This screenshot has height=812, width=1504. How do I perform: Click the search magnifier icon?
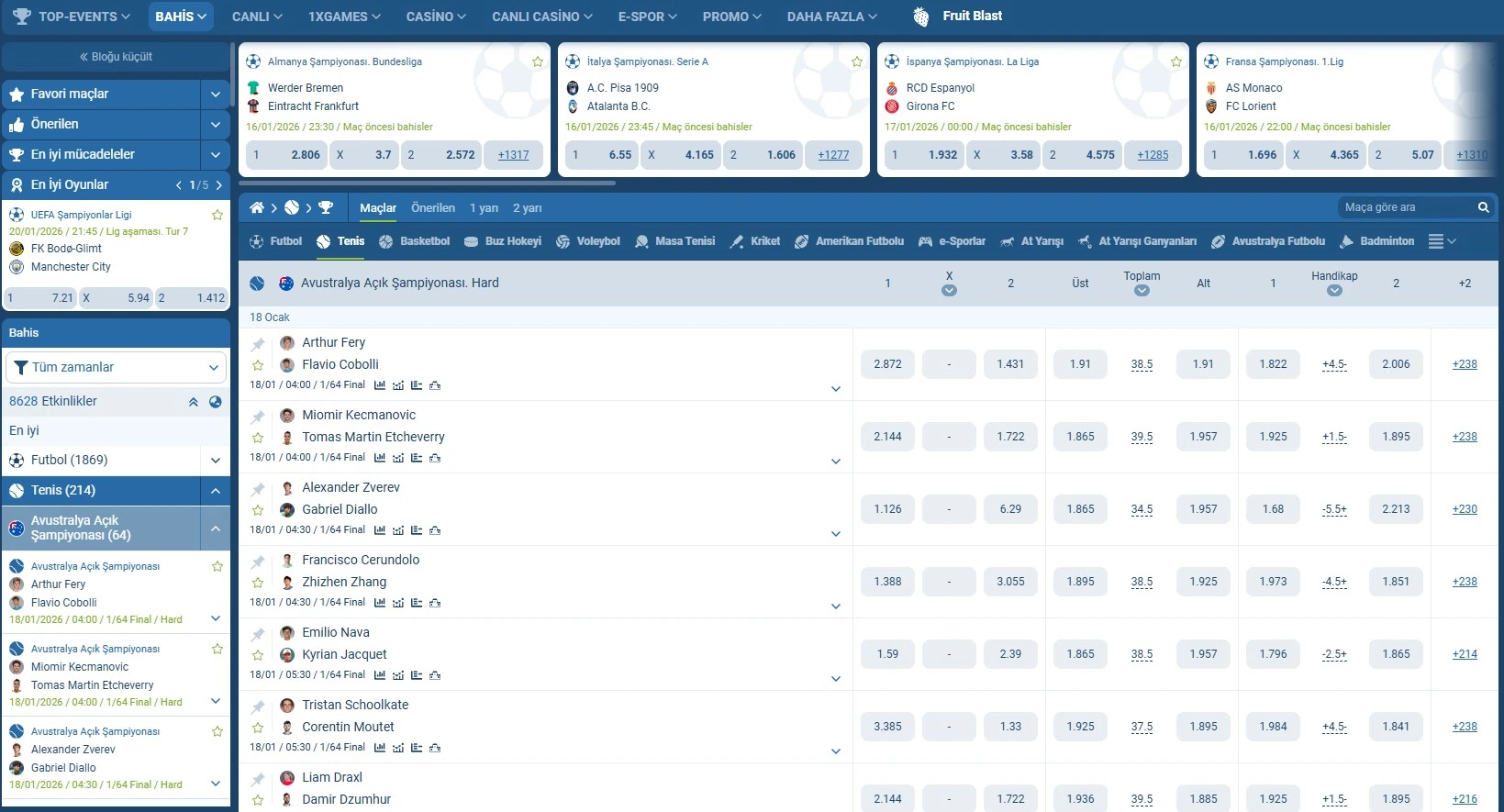click(1483, 207)
